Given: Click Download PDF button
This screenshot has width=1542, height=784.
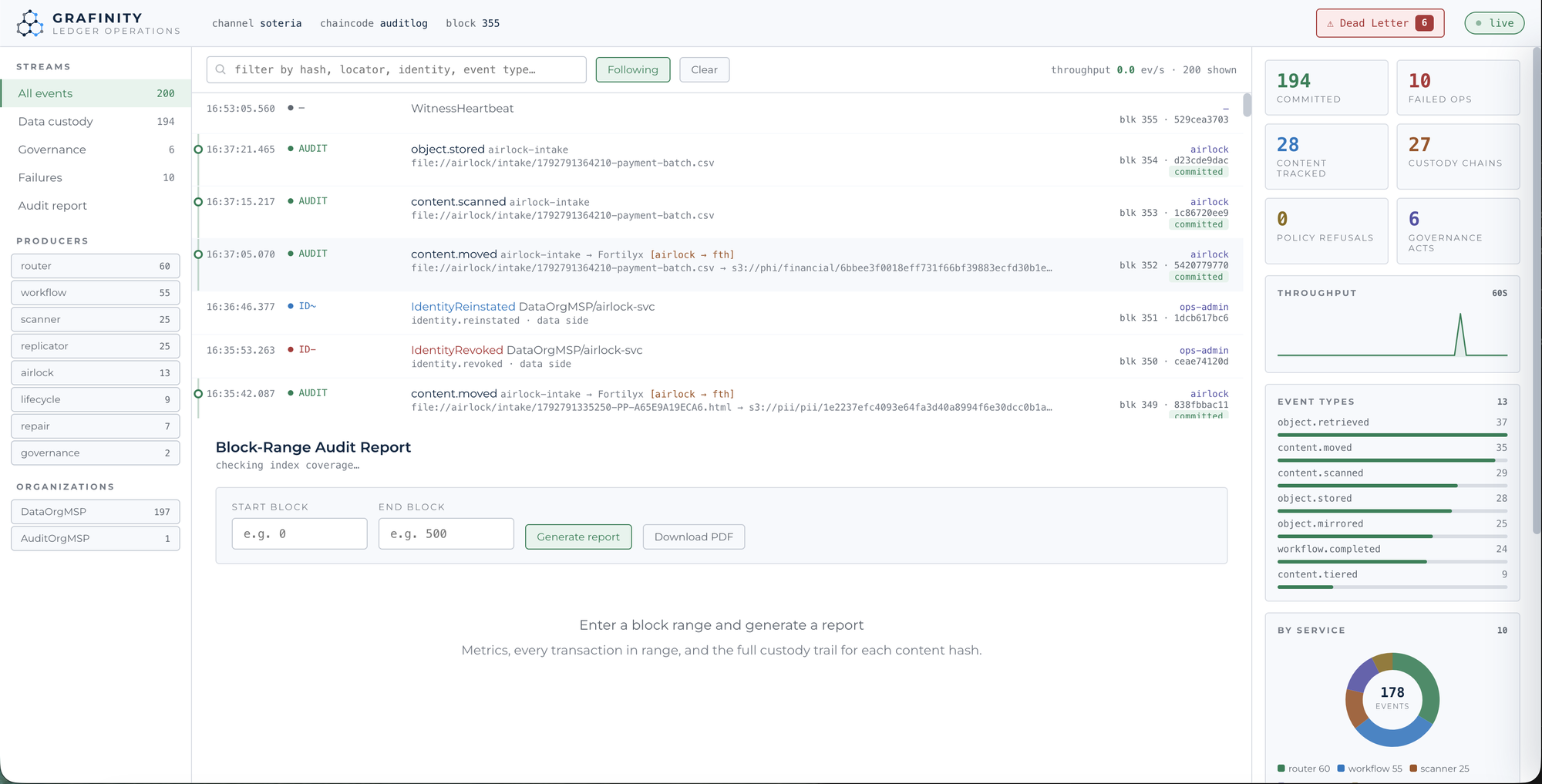Looking at the screenshot, I should click(693, 537).
